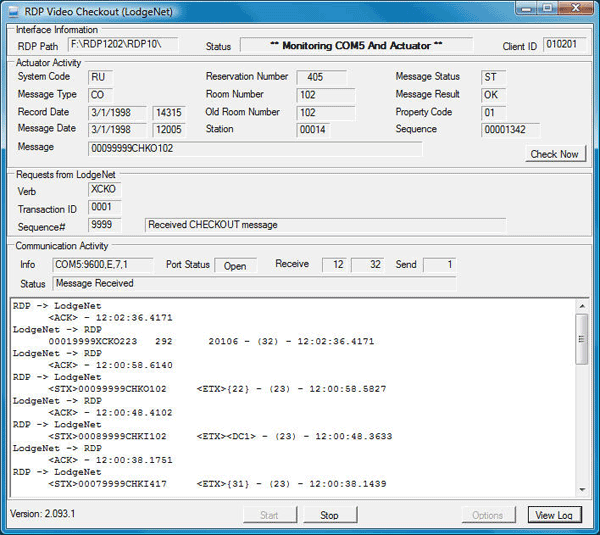Click the scroll up arrow in the log
The width and height of the screenshot is (600, 535).
pyautogui.click(x=582, y=306)
